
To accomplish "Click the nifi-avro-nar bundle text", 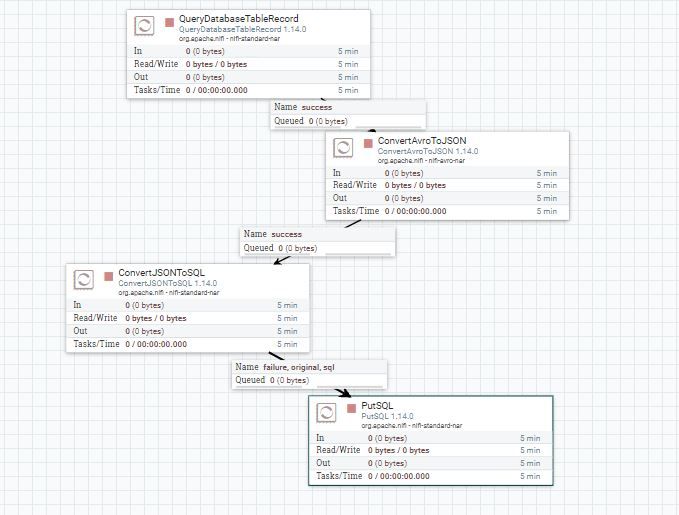I will click(446, 160).
